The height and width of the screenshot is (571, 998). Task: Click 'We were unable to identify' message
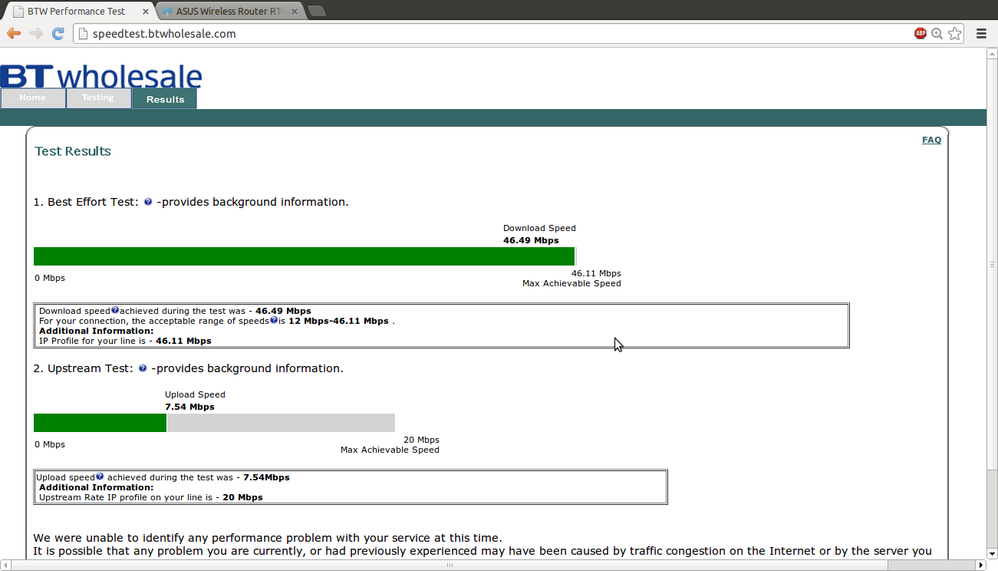click(267, 538)
